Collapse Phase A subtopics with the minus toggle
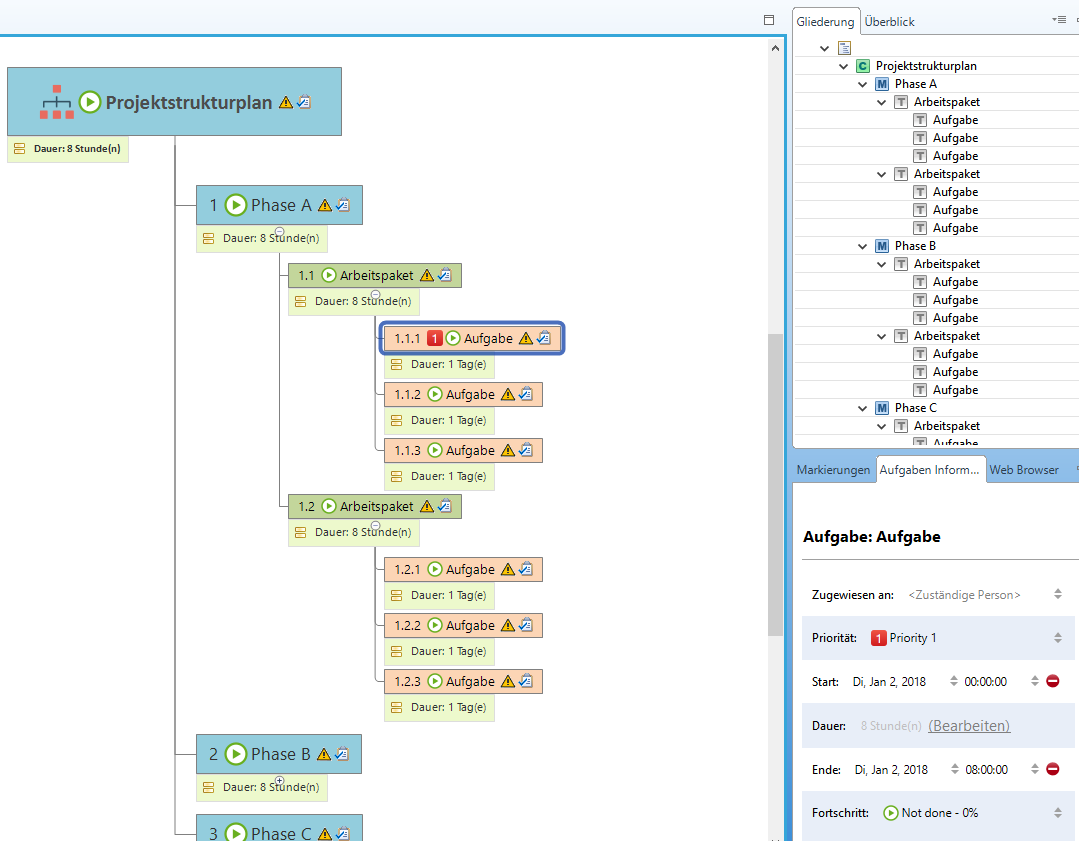Image resolution: width=1079 pixels, height=841 pixels. click(279, 231)
